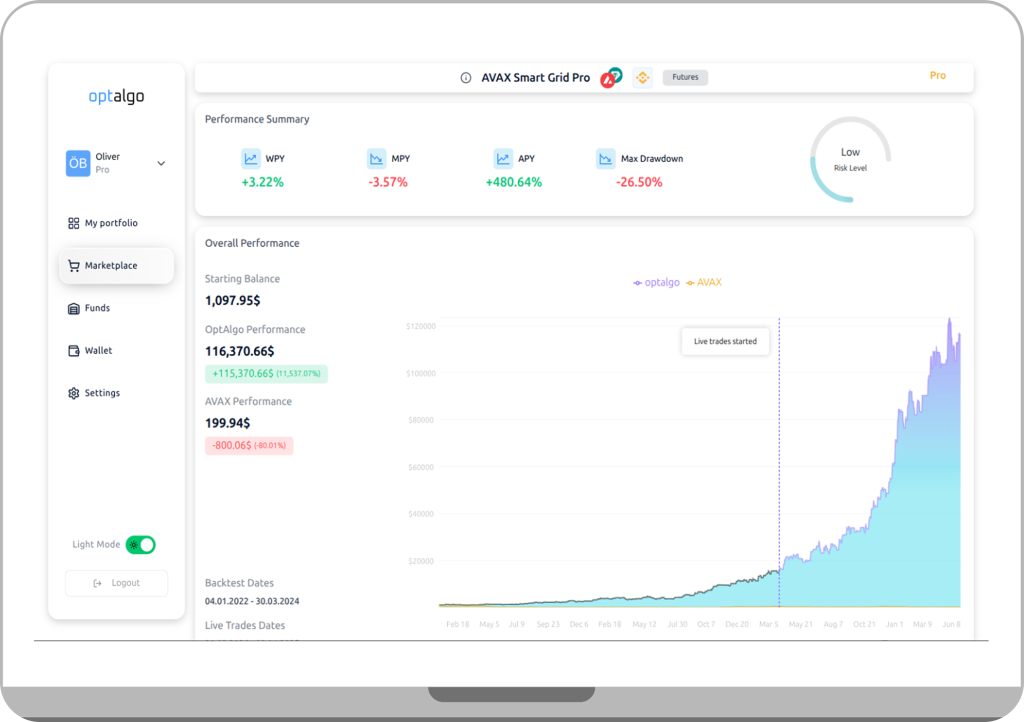Expand the Oliver account dropdown chevron

(161, 164)
